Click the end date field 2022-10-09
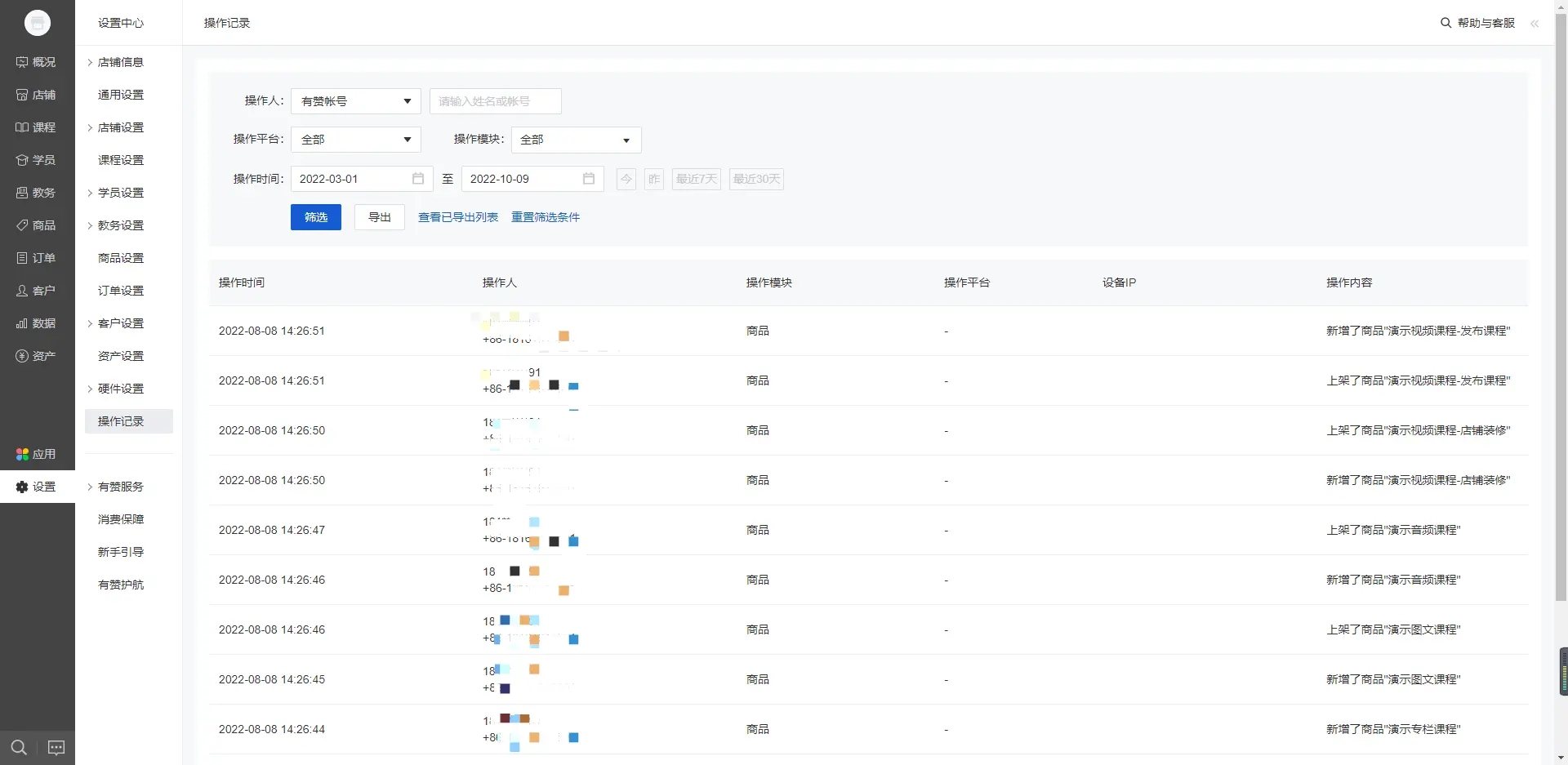The width and height of the screenshot is (1568, 765). point(532,179)
